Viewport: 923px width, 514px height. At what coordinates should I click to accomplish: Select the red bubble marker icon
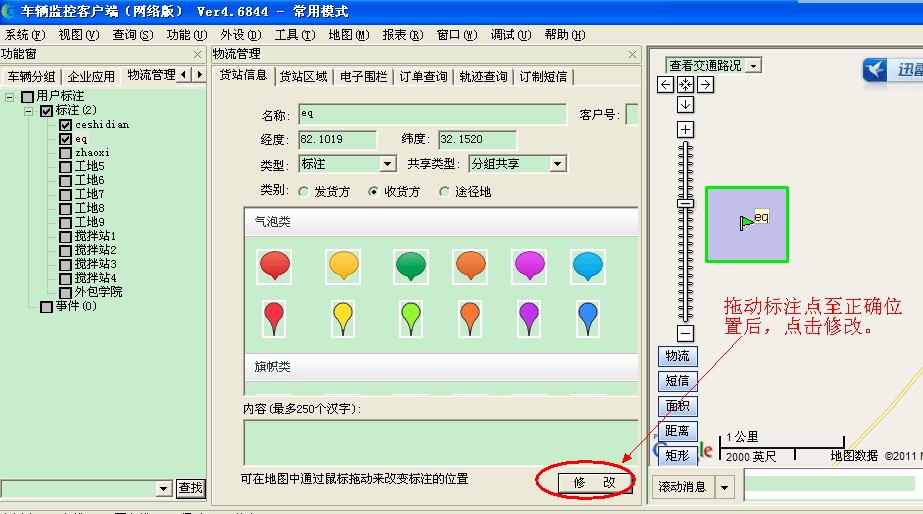pos(275,265)
